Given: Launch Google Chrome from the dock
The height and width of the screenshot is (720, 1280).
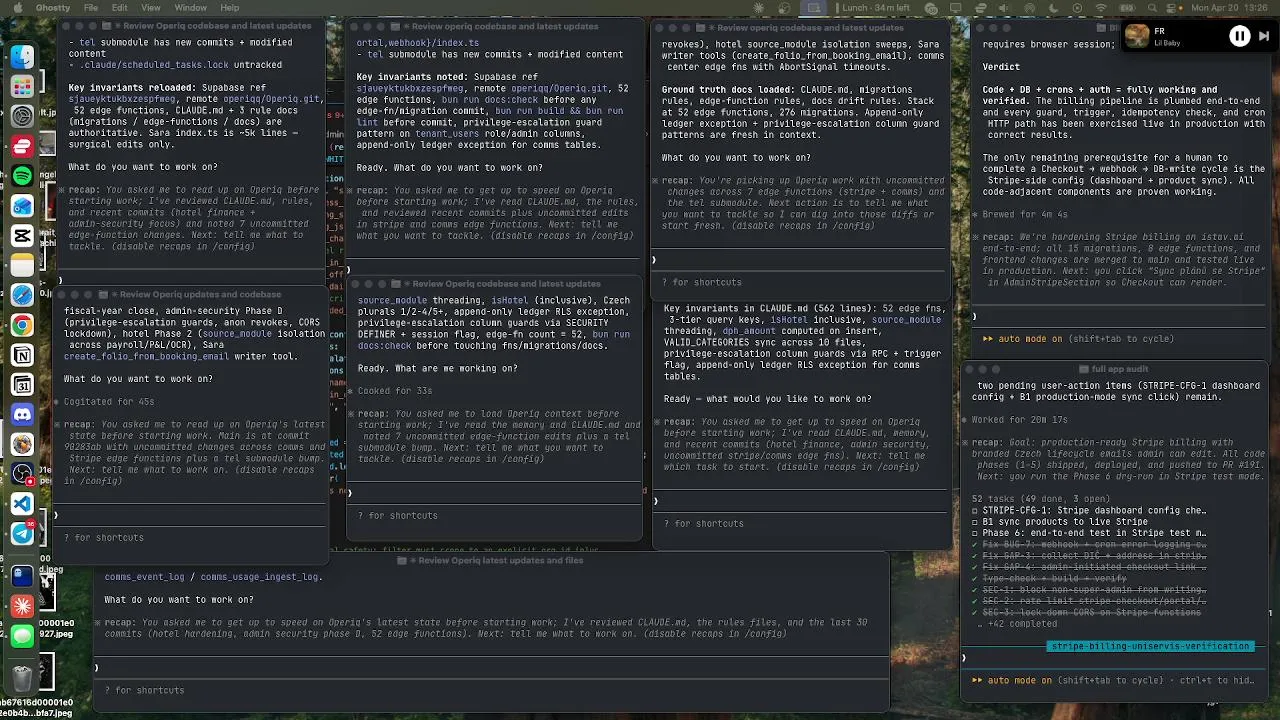Looking at the screenshot, I should 22,325.
